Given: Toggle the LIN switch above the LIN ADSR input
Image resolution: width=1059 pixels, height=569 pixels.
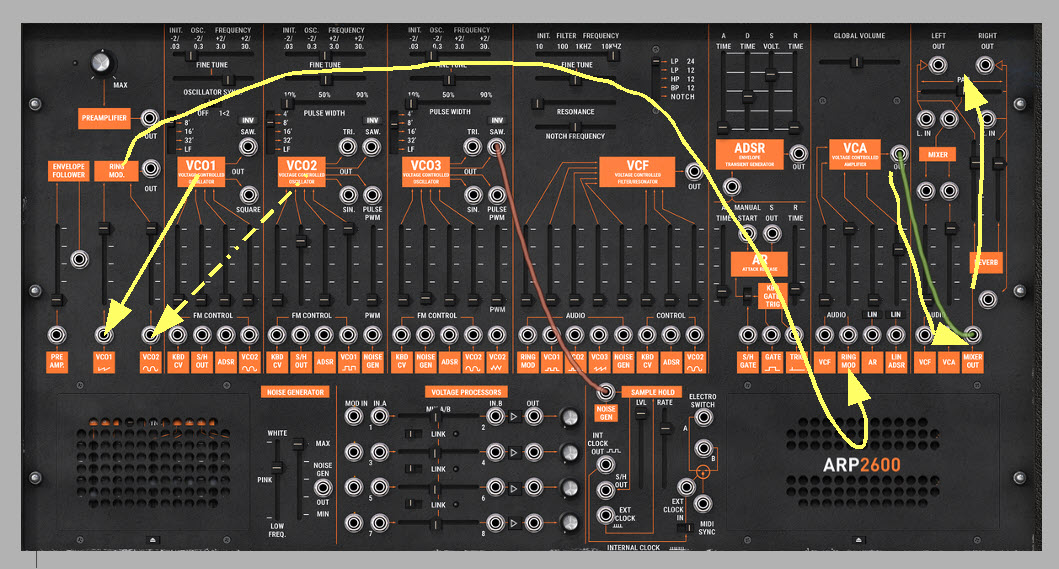Looking at the screenshot, I should tap(896, 315).
